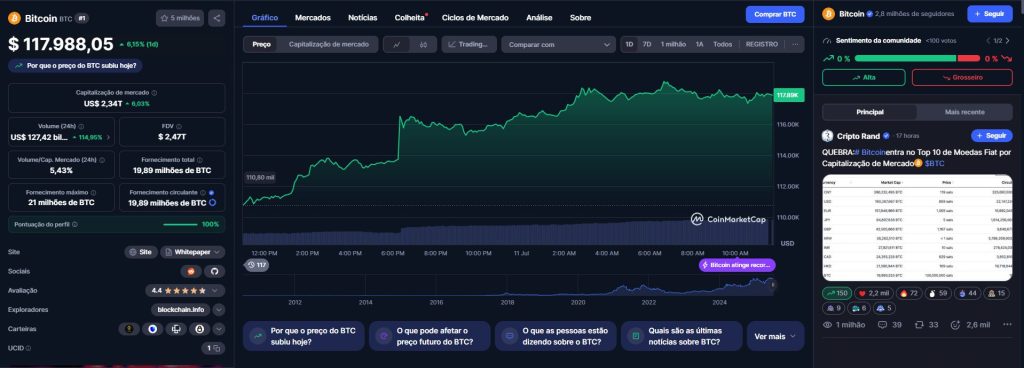Image resolution: width=1024 pixels, height=368 pixels.
Task: Open the Bitcoin atinge recorde event tag
Action: [737, 265]
